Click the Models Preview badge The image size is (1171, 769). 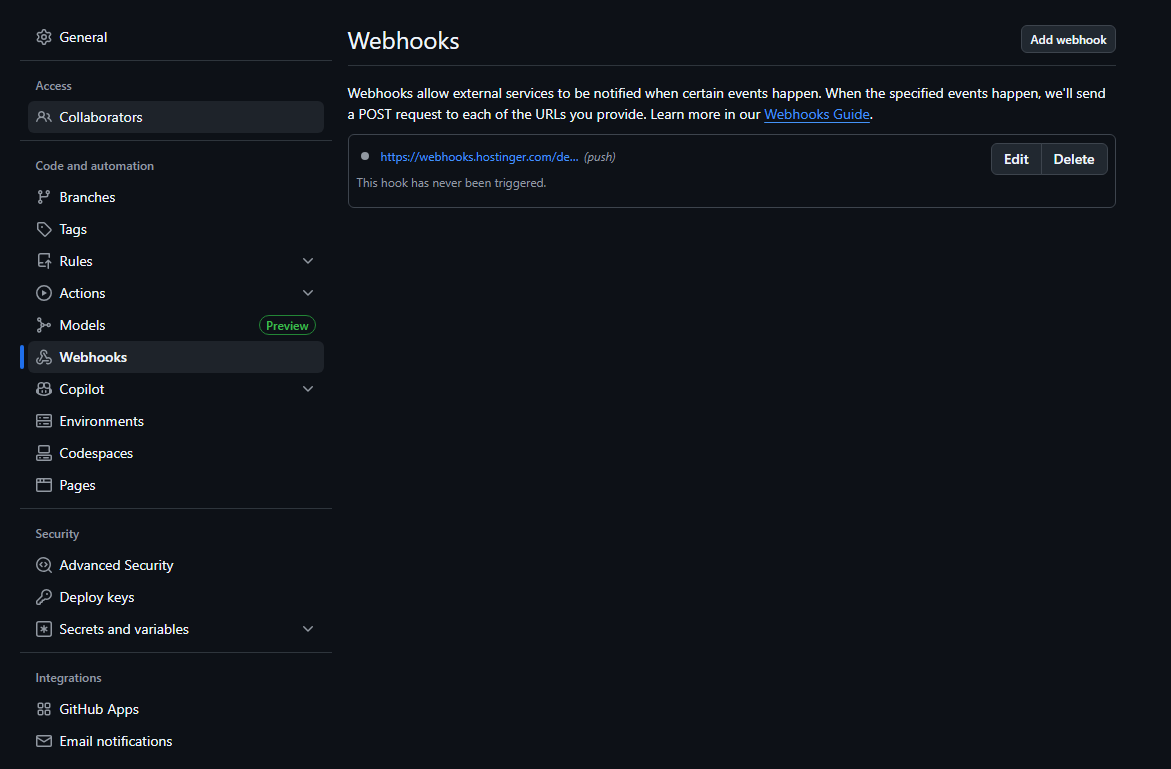[287, 324]
